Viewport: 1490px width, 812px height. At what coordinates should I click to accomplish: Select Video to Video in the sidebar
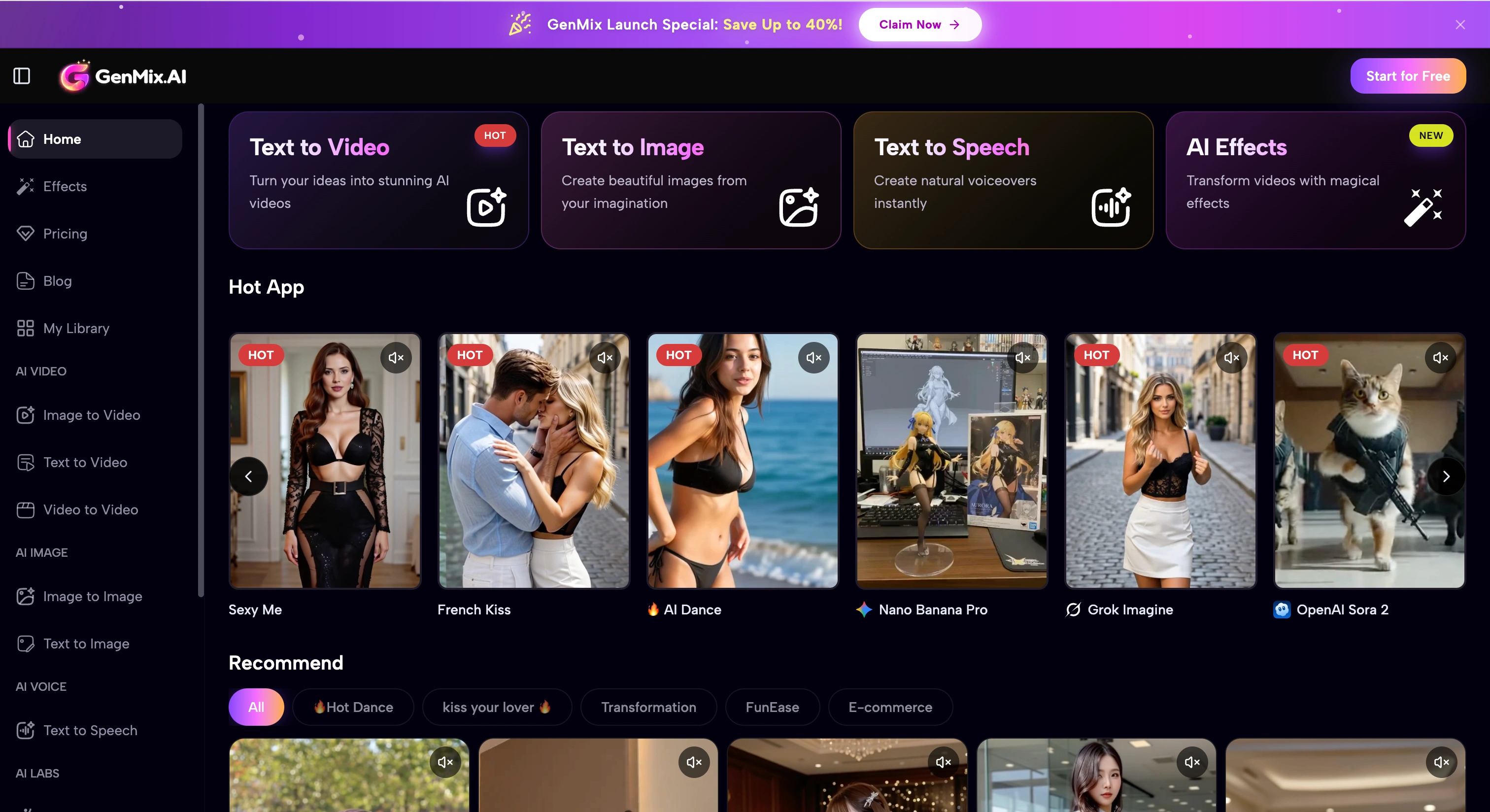pyautogui.click(x=90, y=509)
